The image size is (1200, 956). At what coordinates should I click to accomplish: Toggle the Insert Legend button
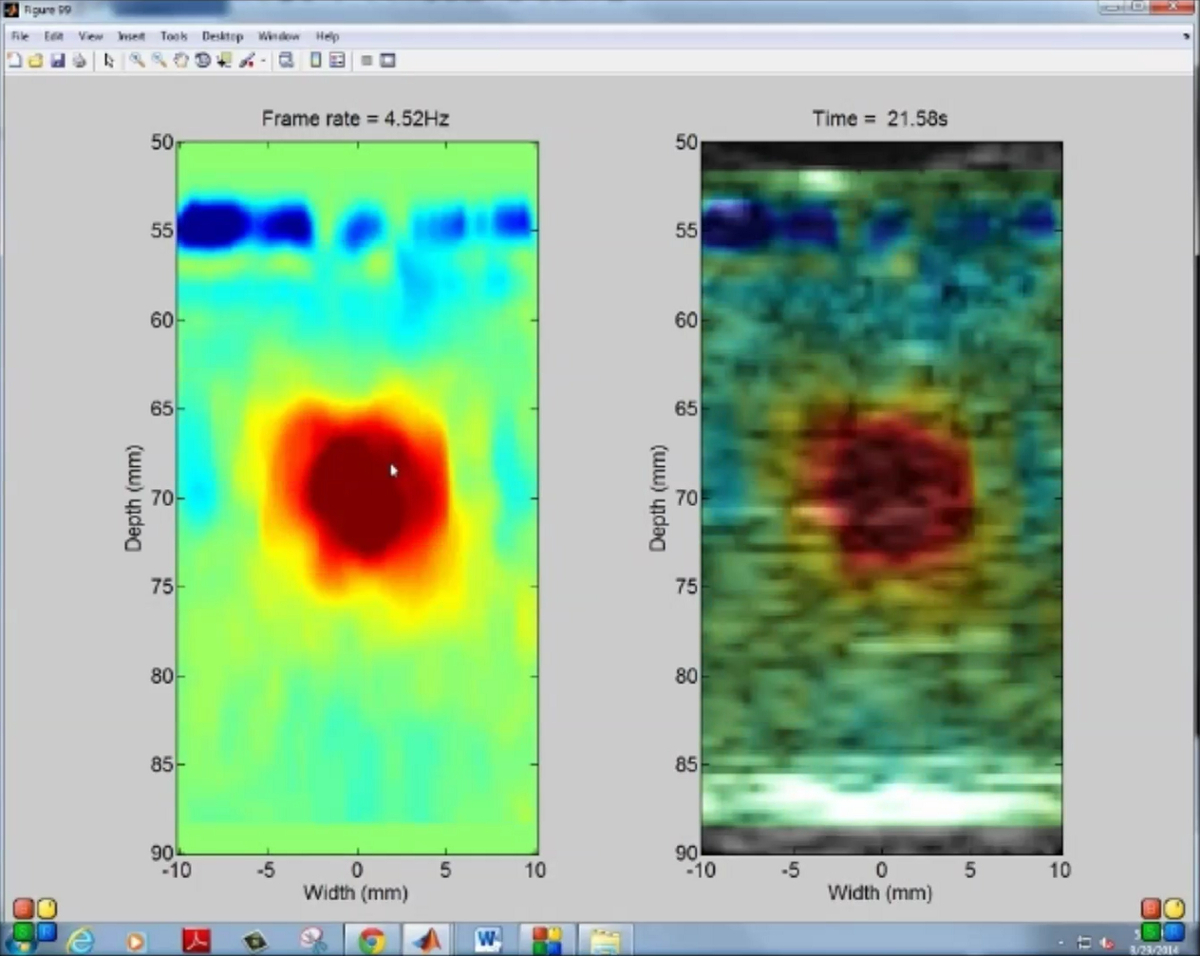337,61
